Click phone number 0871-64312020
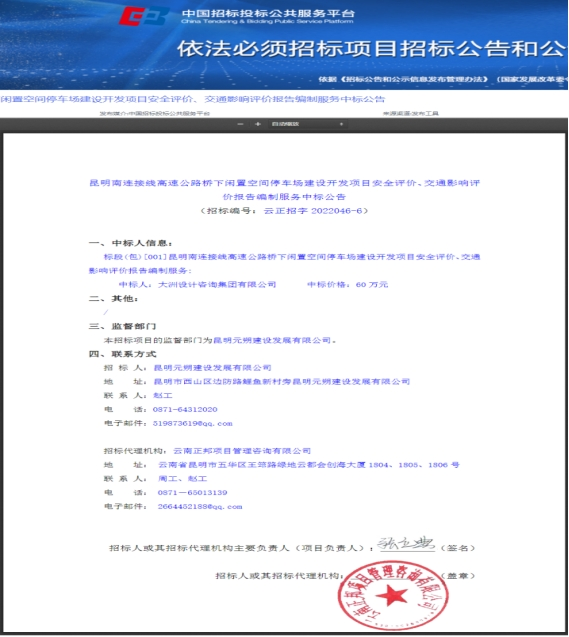The image size is (569, 637). point(185,410)
